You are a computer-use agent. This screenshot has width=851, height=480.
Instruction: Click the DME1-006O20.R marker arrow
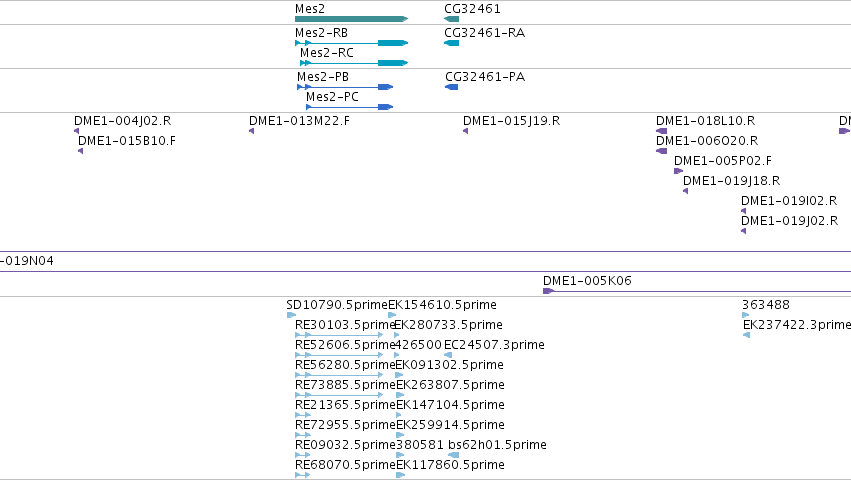pyautogui.click(x=662, y=151)
